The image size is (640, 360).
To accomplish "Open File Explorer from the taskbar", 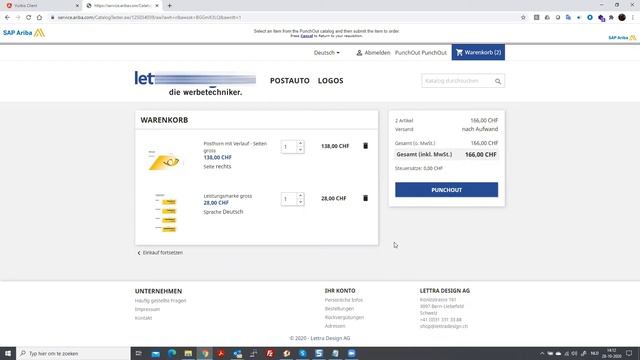I will click(x=188, y=353).
